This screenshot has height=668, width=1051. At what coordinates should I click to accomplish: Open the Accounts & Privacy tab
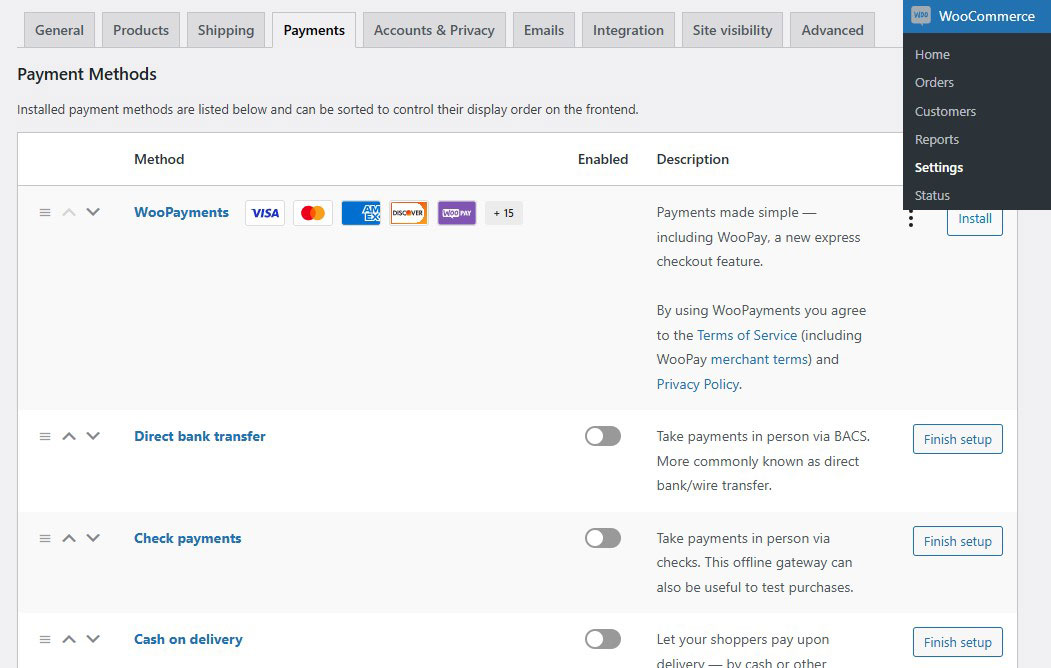(434, 30)
